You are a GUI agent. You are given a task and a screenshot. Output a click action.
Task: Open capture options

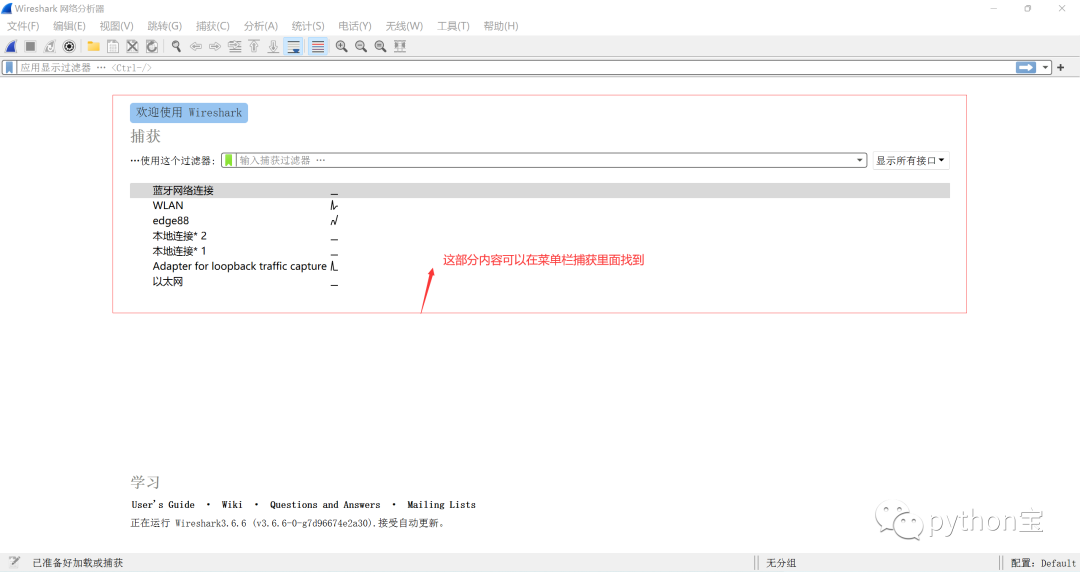point(69,46)
